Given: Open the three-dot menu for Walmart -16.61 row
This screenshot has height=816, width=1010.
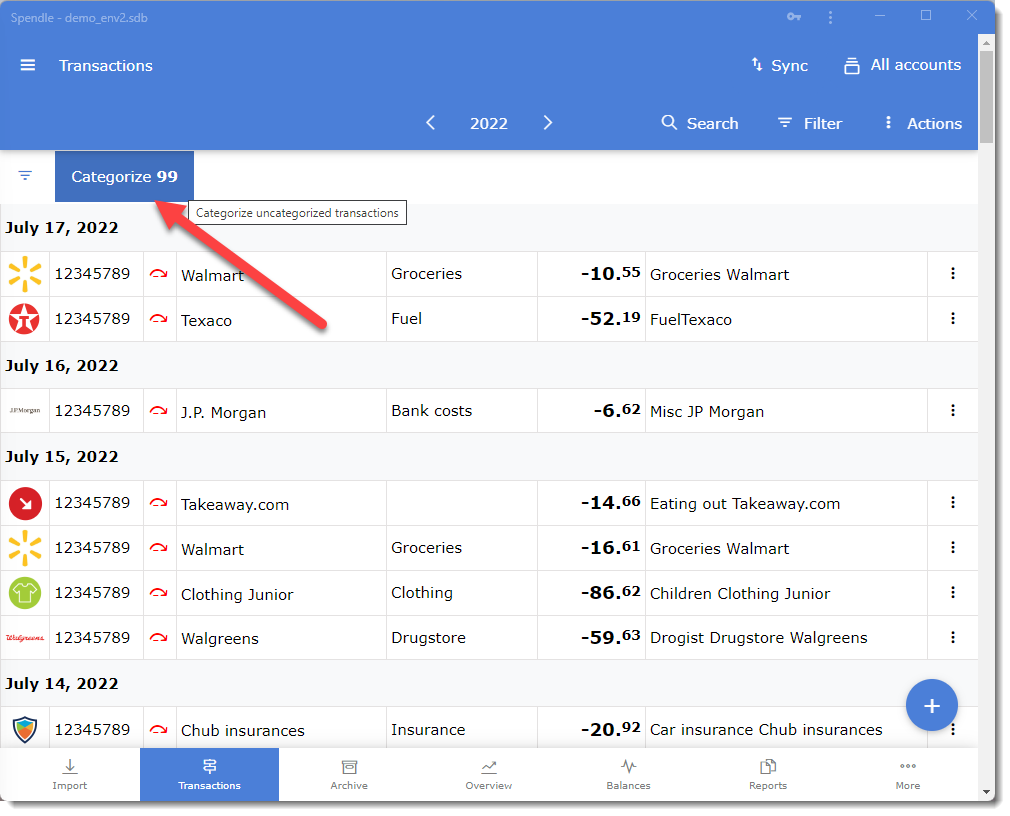Looking at the screenshot, I should [x=953, y=547].
